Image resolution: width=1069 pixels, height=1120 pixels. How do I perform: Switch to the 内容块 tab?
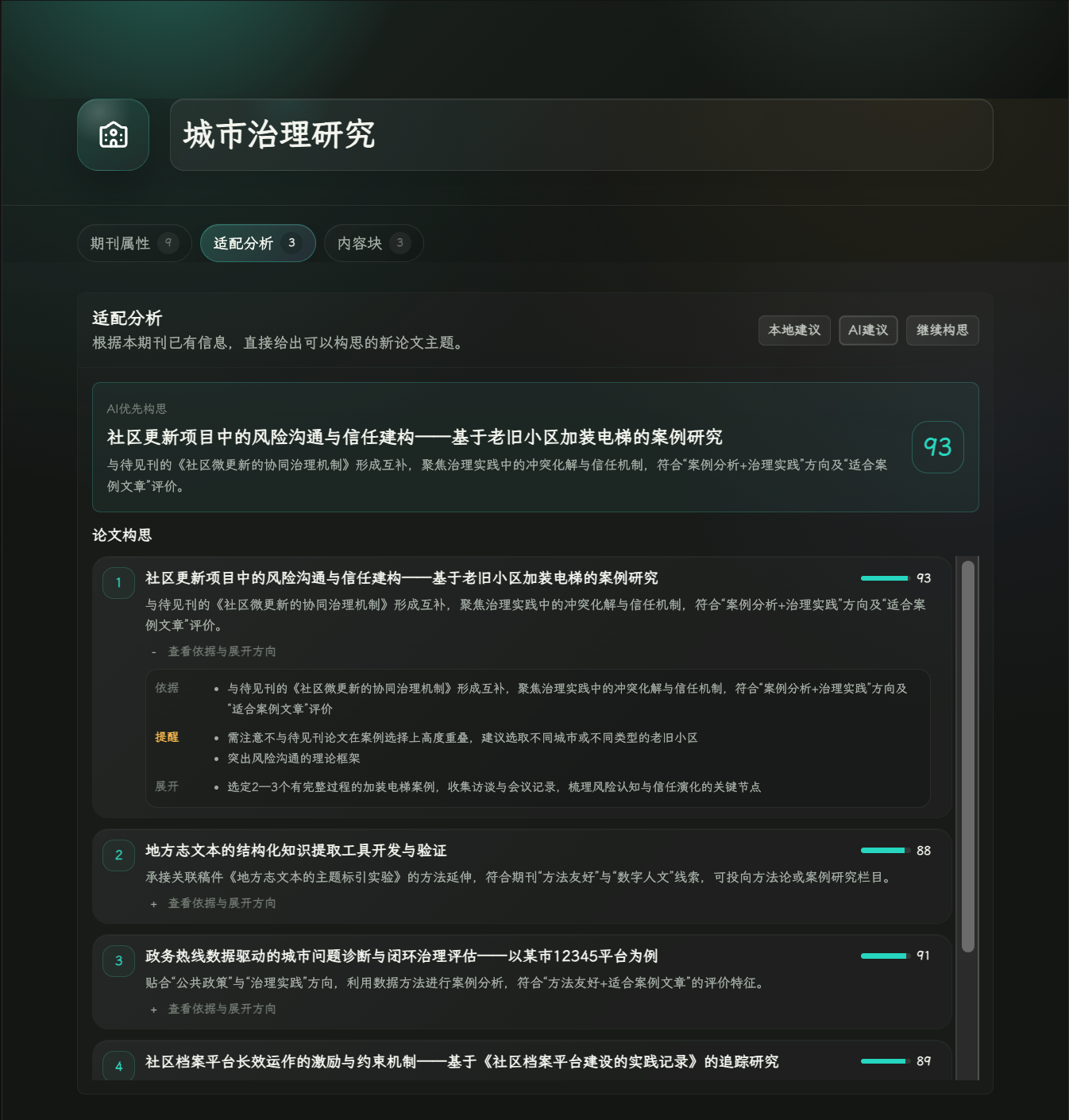click(373, 243)
